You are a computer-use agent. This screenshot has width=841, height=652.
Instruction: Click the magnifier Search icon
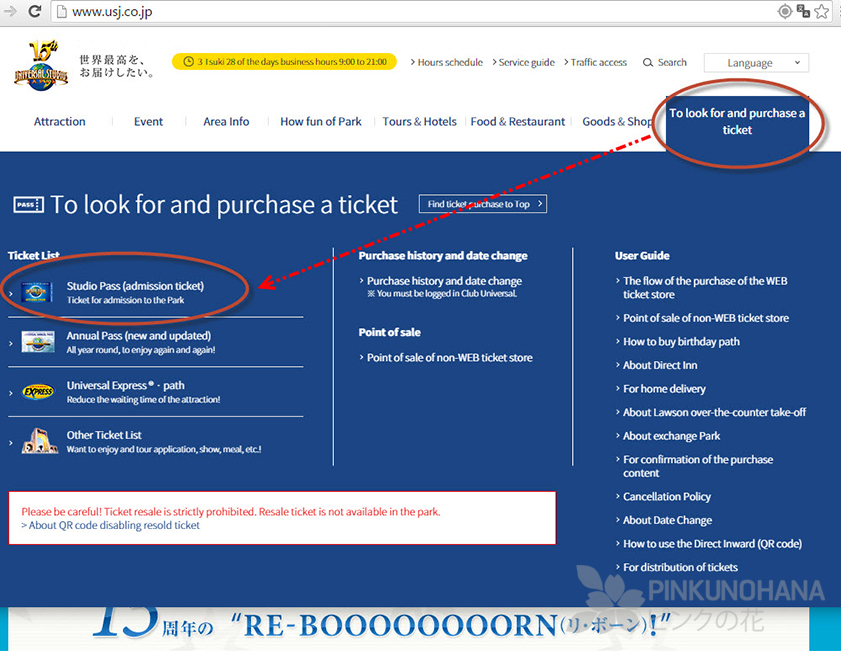[648, 62]
